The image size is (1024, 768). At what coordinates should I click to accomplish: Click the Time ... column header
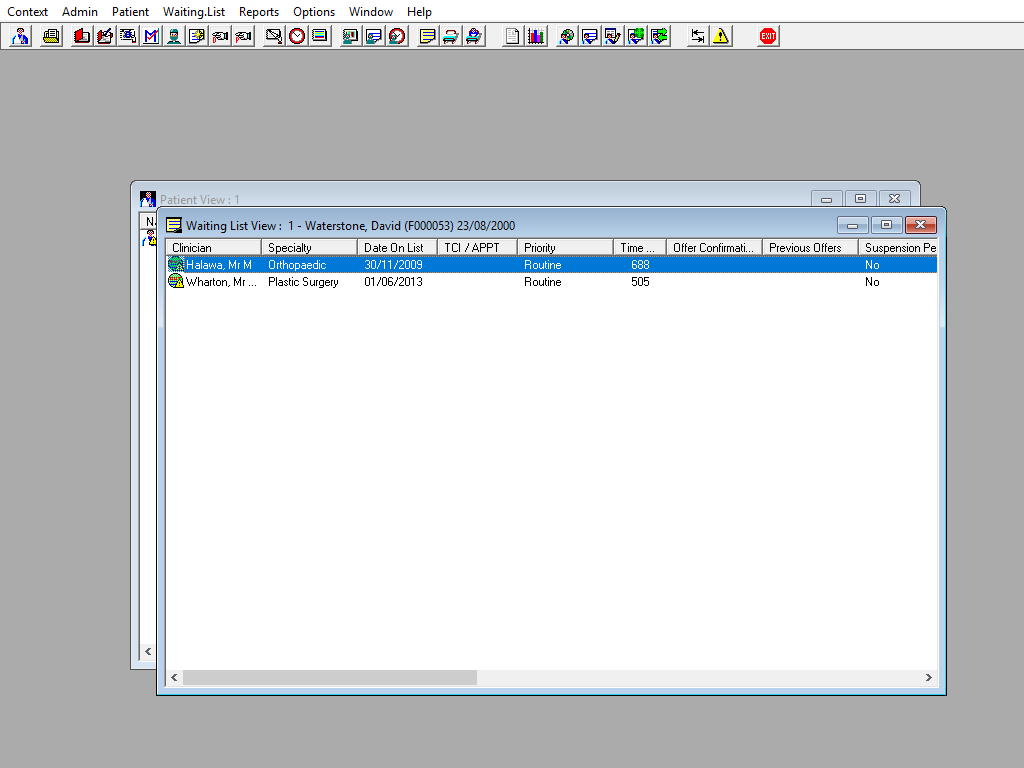[x=640, y=248]
